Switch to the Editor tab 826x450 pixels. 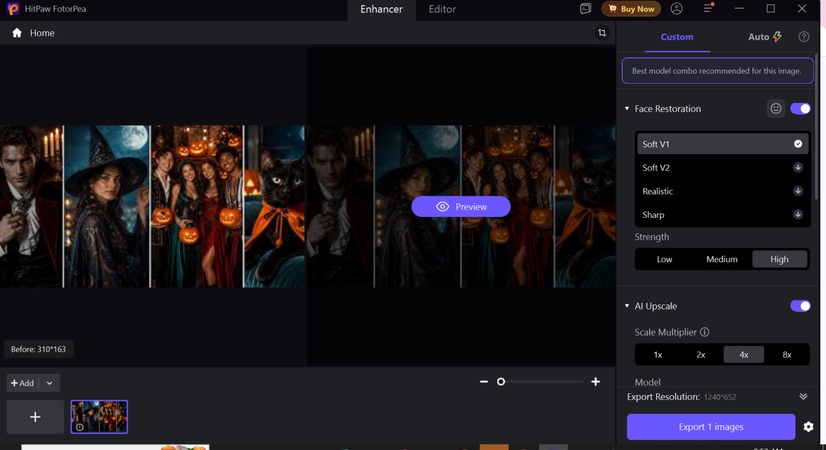(x=442, y=9)
